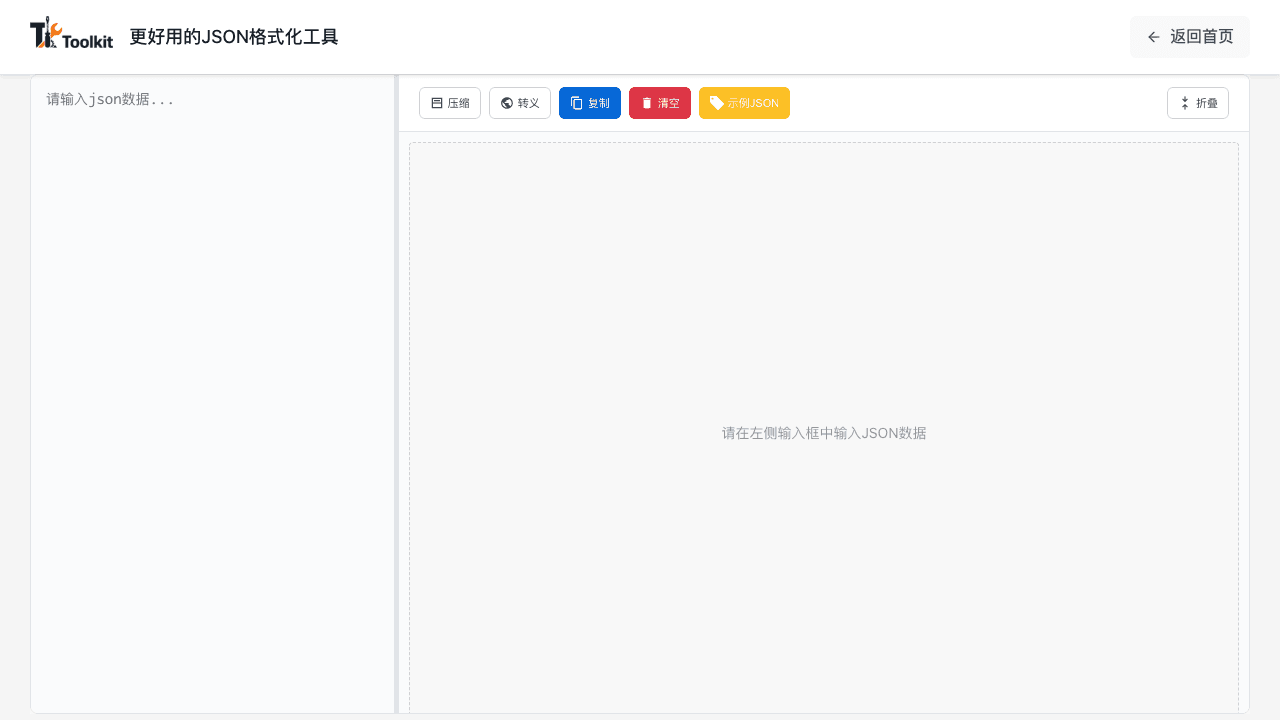Screen dimensions: 1280x720
Task: Click the trash icon on red 清空 button
Action: [x=645, y=103]
